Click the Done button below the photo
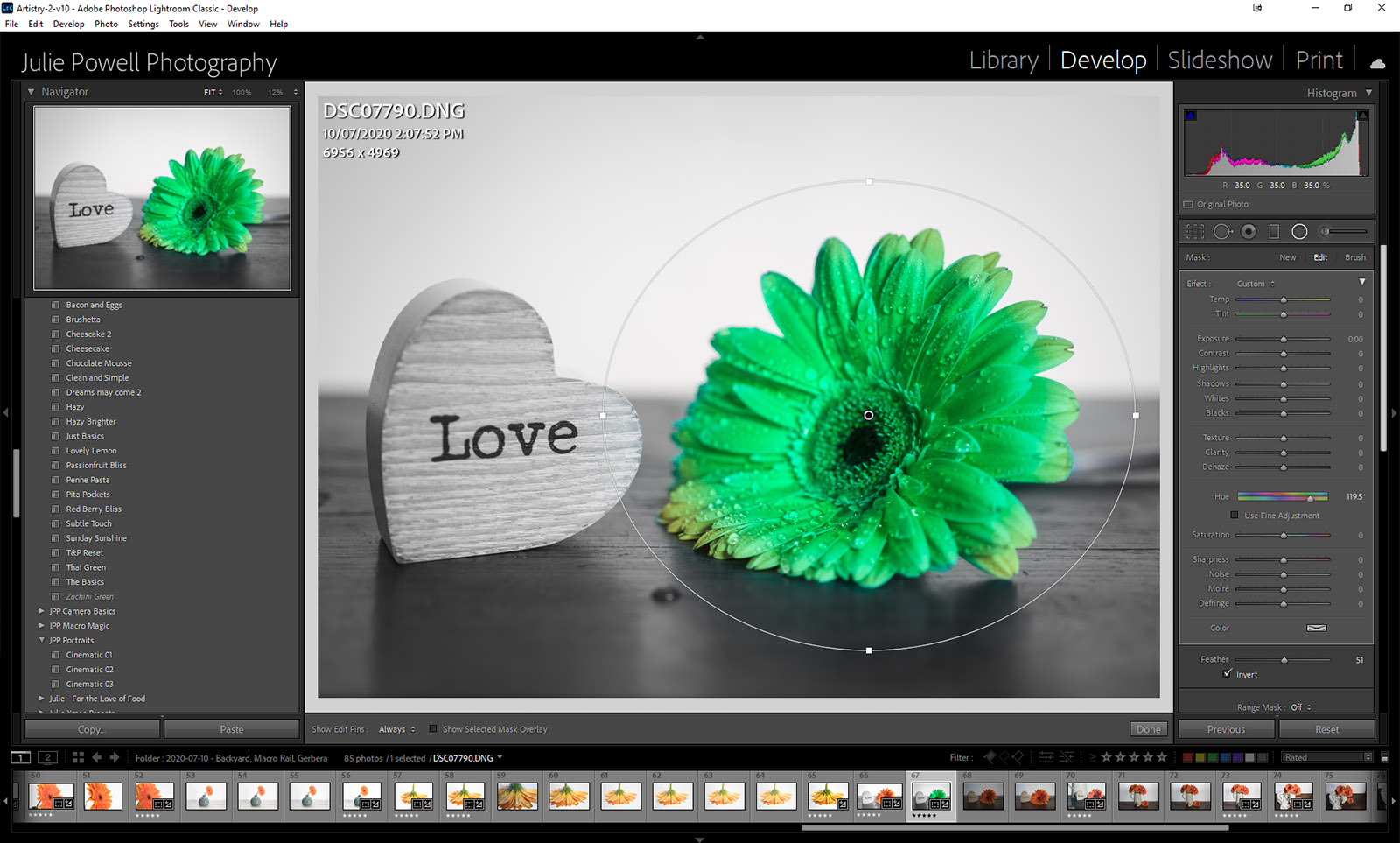This screenshot has width=1400, height=843. click(1148, 729)
